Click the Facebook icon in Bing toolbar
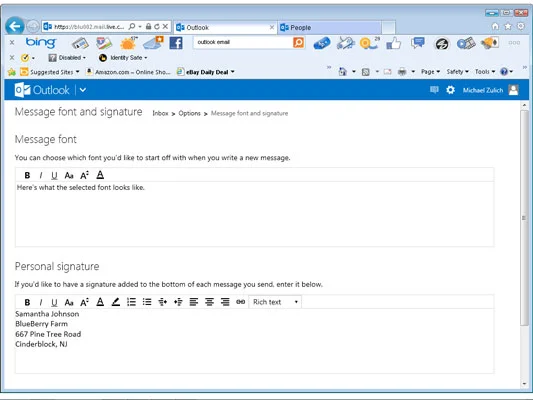The height and width of the screenshot is (400, 533). click(176, 43)
